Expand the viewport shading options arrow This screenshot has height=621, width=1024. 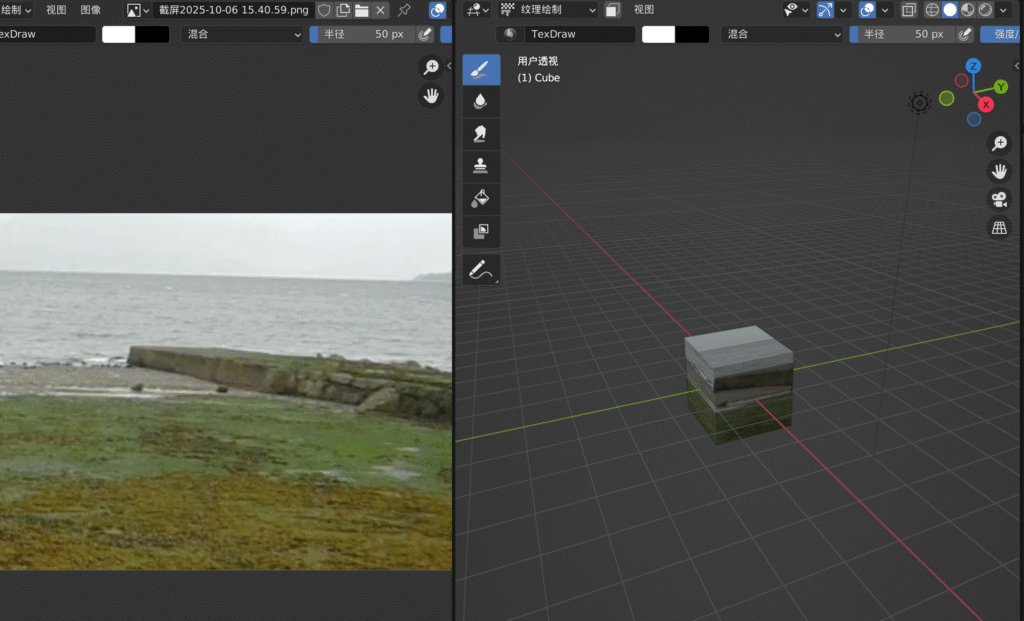pos(1005,10)
